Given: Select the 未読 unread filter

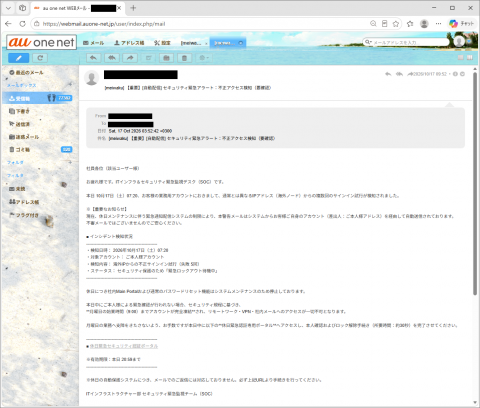Looking at the screenshot, I should click(x=17, y=189).
